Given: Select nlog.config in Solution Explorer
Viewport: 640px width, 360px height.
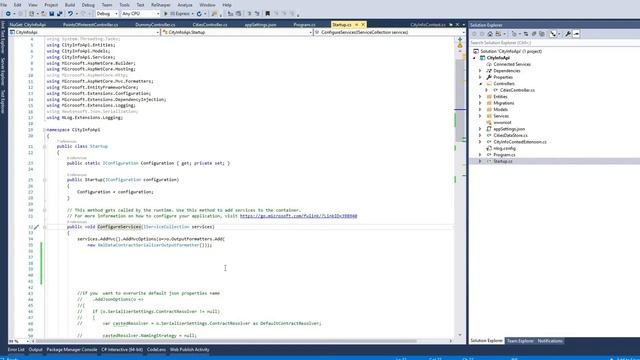Looking at the screenshot, I should point(504,149).
